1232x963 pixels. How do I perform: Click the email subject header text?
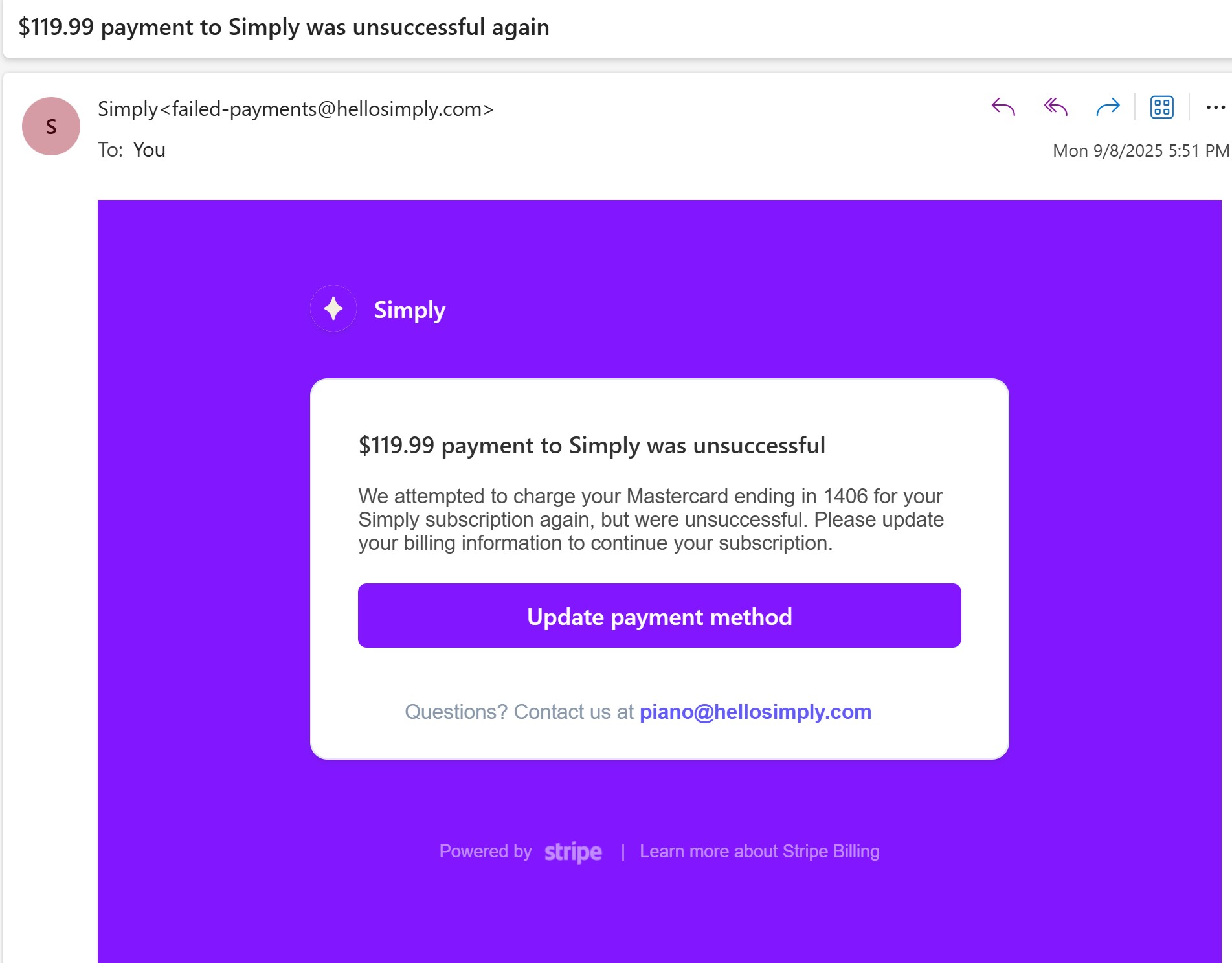point(284,27)
